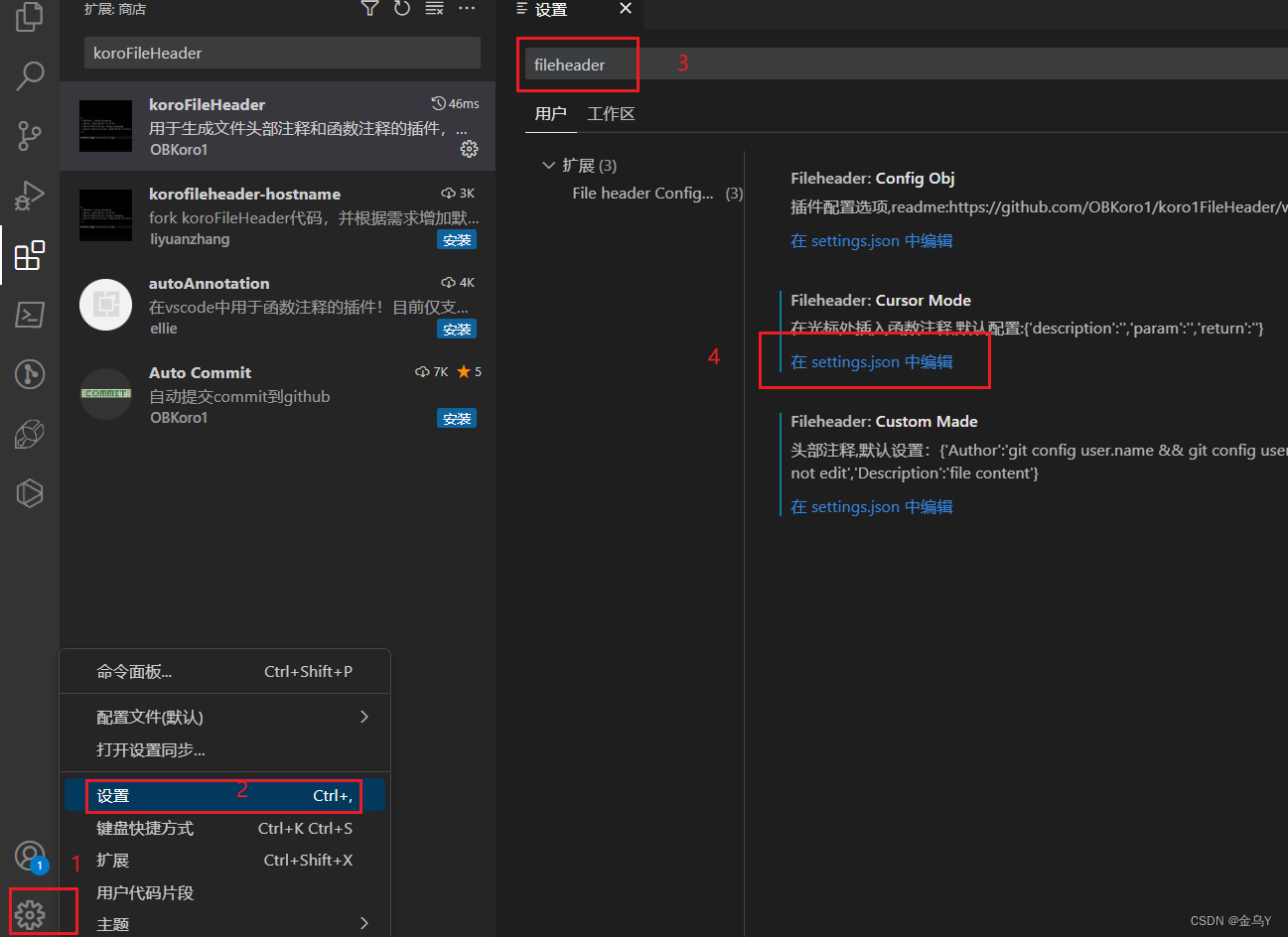Edit Custom Made in settings.json link
1288x937 pixels.
872,507
